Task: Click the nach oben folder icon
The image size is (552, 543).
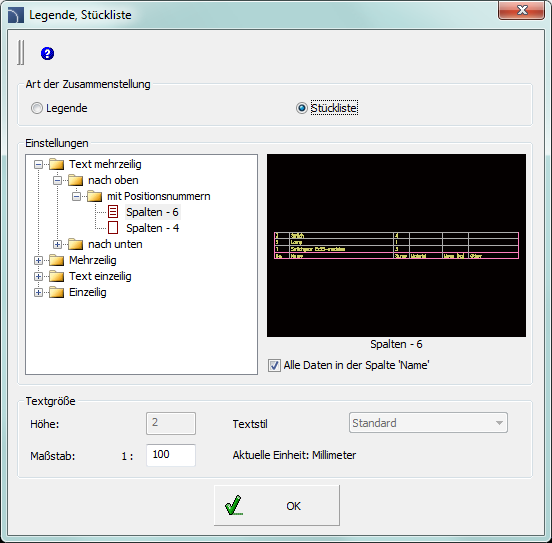Action: [75, 180]
